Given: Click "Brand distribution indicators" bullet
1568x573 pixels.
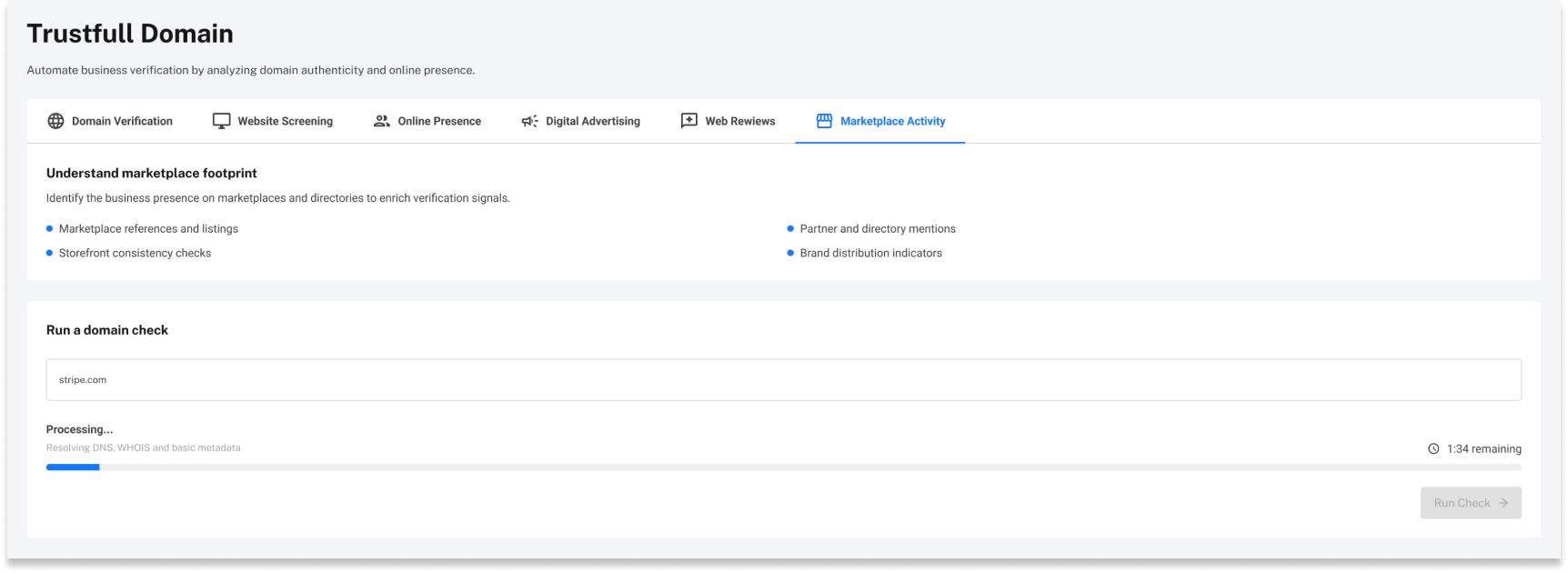Looking at the screenshot, I should pyautogui.click(x=871, y=254).
